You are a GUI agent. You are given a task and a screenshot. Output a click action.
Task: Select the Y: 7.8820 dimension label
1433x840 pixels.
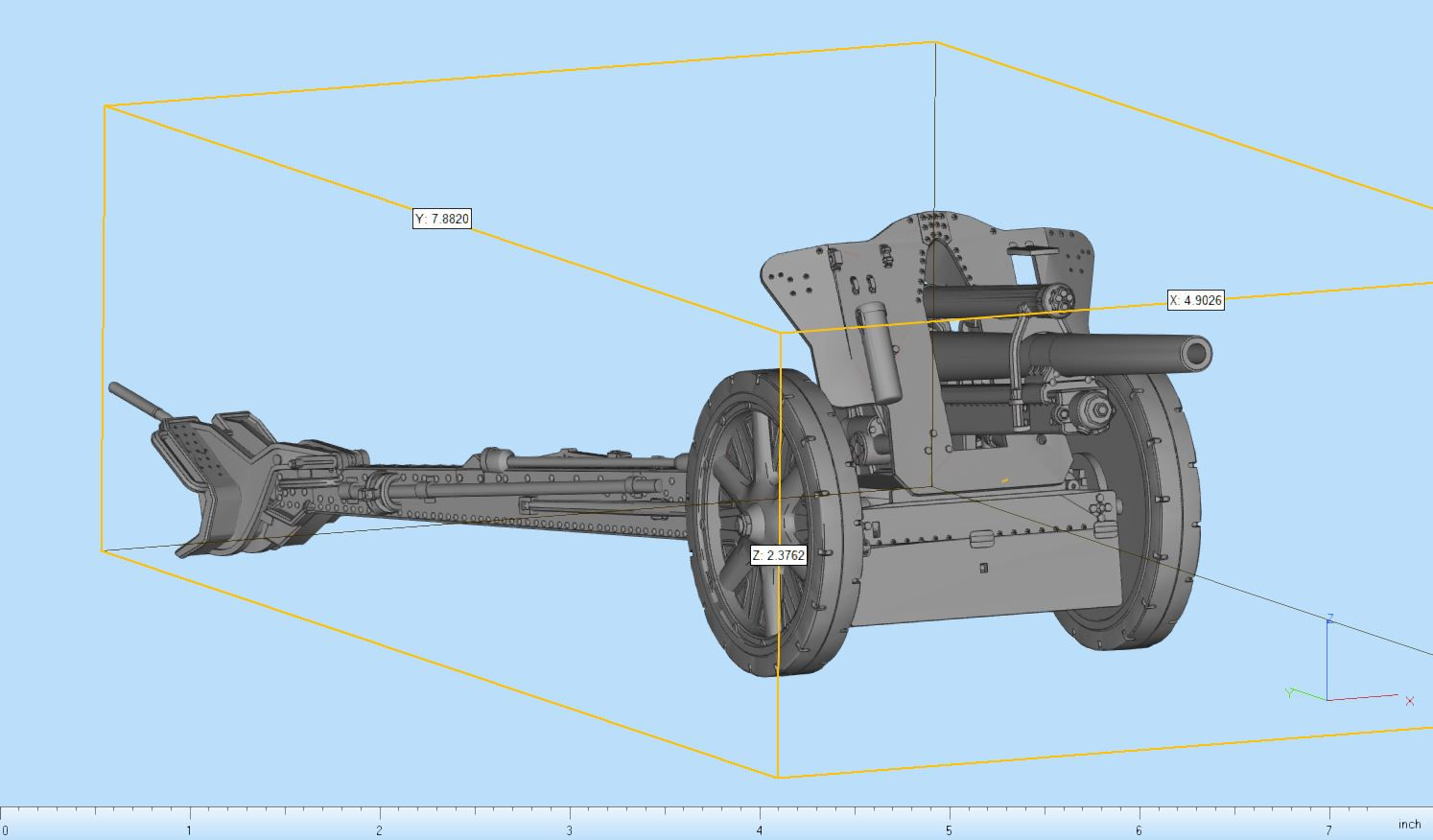[x=442, y=218]
